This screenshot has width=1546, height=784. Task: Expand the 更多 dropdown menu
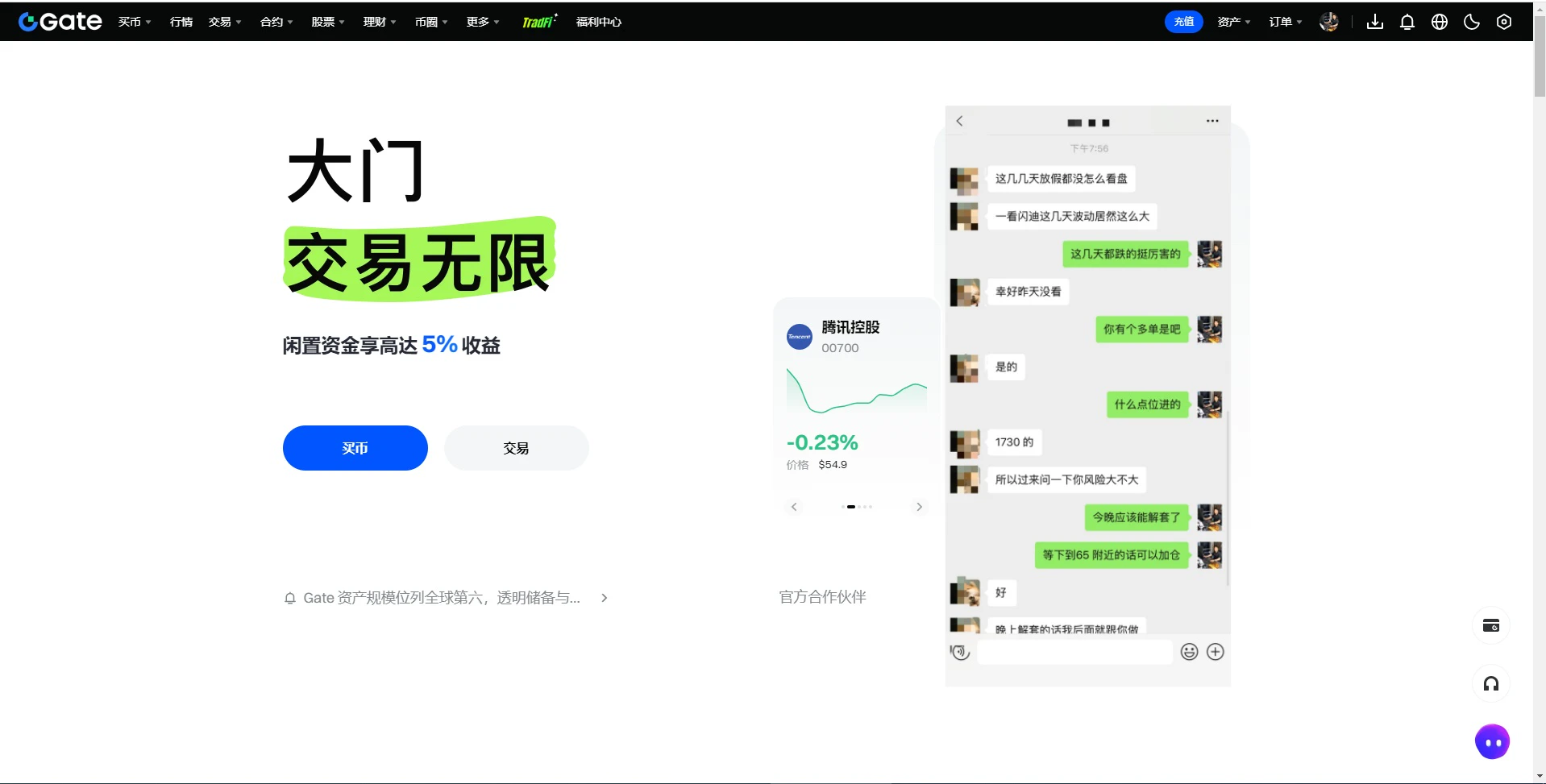[x=483, y=22]
